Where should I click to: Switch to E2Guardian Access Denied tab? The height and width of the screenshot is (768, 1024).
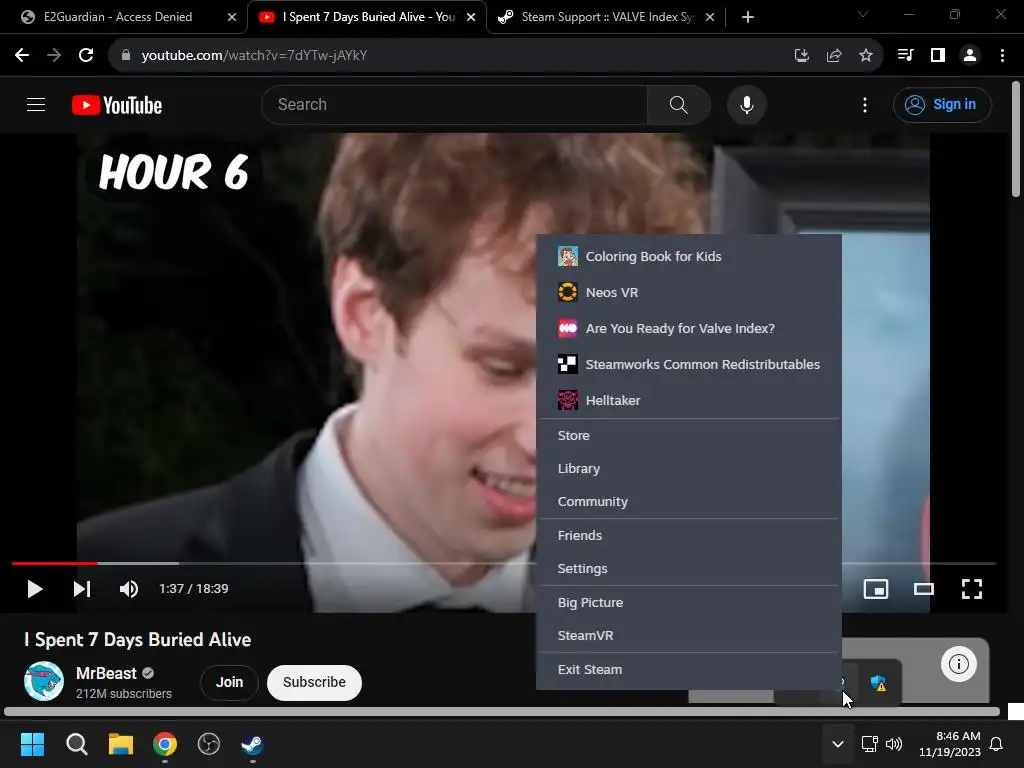point(118,17)
